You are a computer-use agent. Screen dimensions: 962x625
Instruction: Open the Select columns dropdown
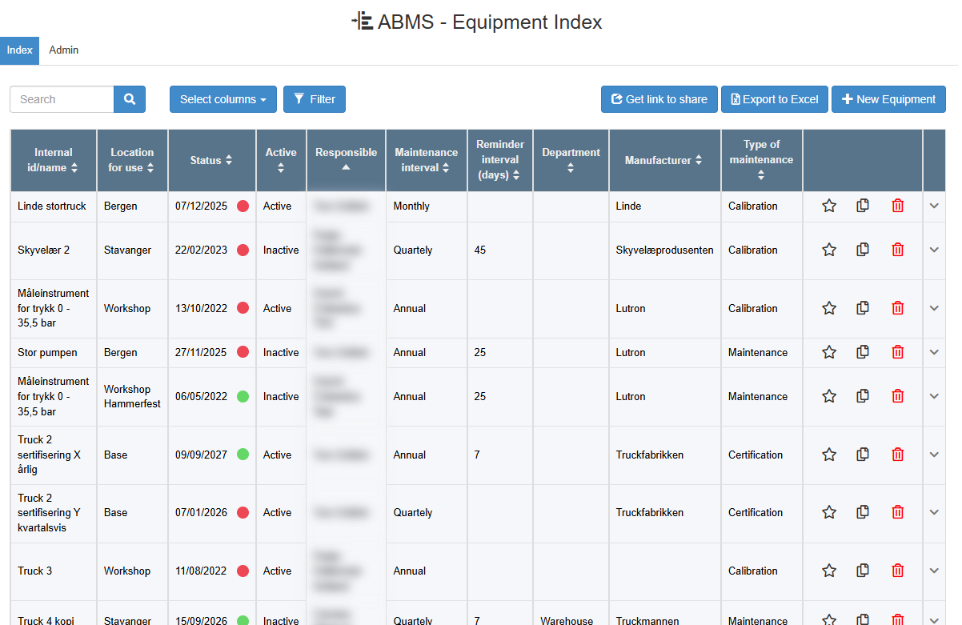[223, 99]
